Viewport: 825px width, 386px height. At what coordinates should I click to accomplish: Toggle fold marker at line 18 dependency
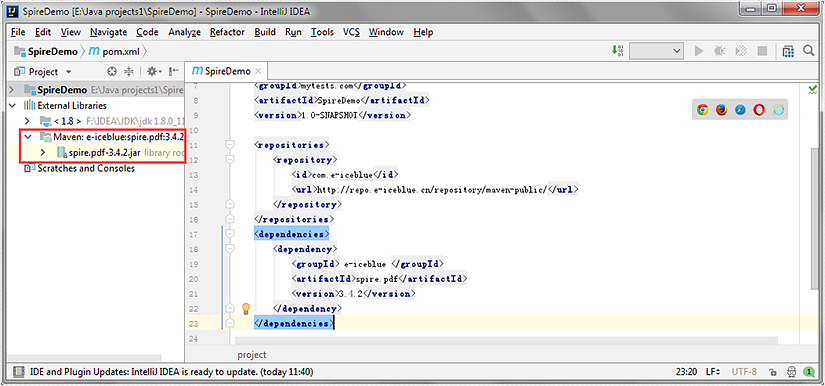229,248
